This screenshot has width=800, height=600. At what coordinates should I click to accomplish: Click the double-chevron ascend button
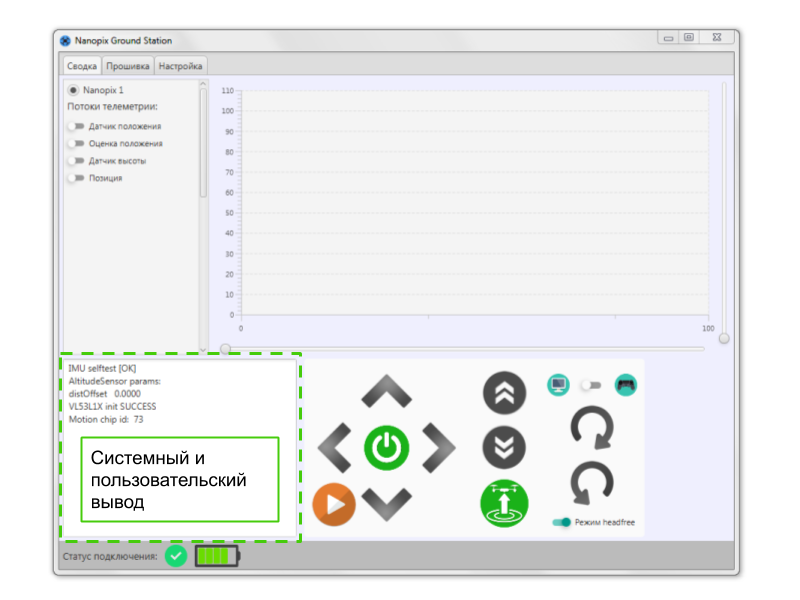pyautogui.click(x=504, y=392)
